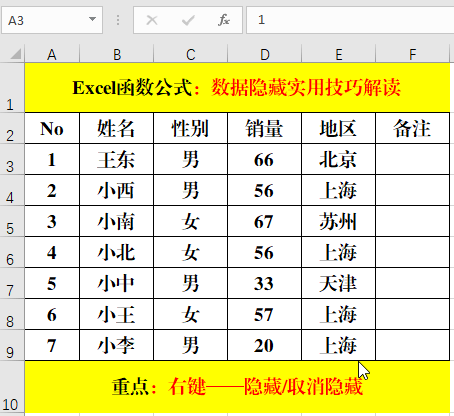The width and height of the screenshot is (454, 416).
Task: Select the cell containing '小南'
Action: click(x=116, y=221)
